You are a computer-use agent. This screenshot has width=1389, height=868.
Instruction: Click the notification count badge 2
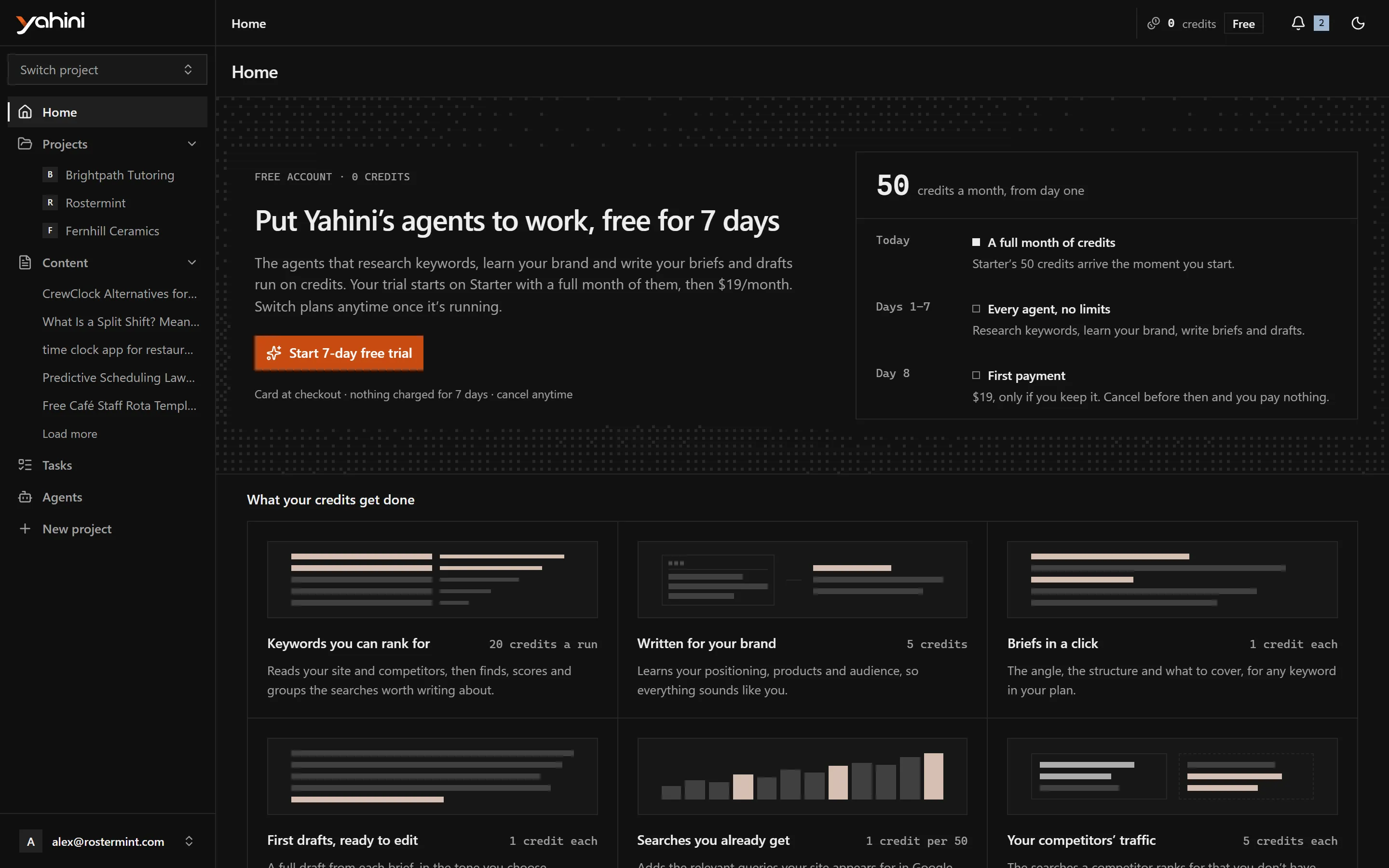pyautogui.click(x=1321, y=23)
